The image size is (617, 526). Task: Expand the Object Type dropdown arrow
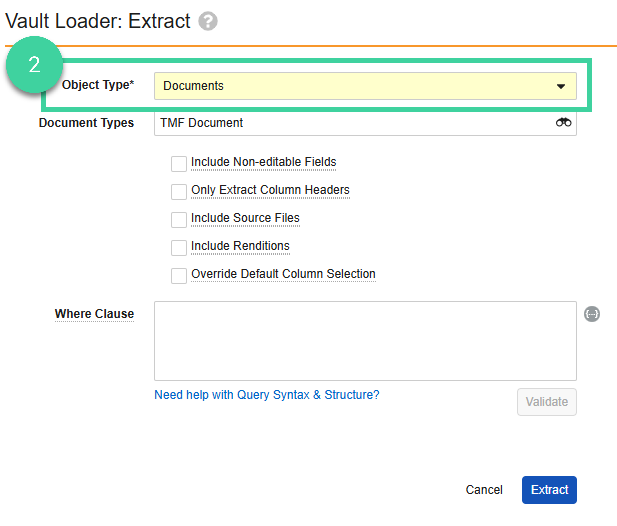click(x=561, y=86)
